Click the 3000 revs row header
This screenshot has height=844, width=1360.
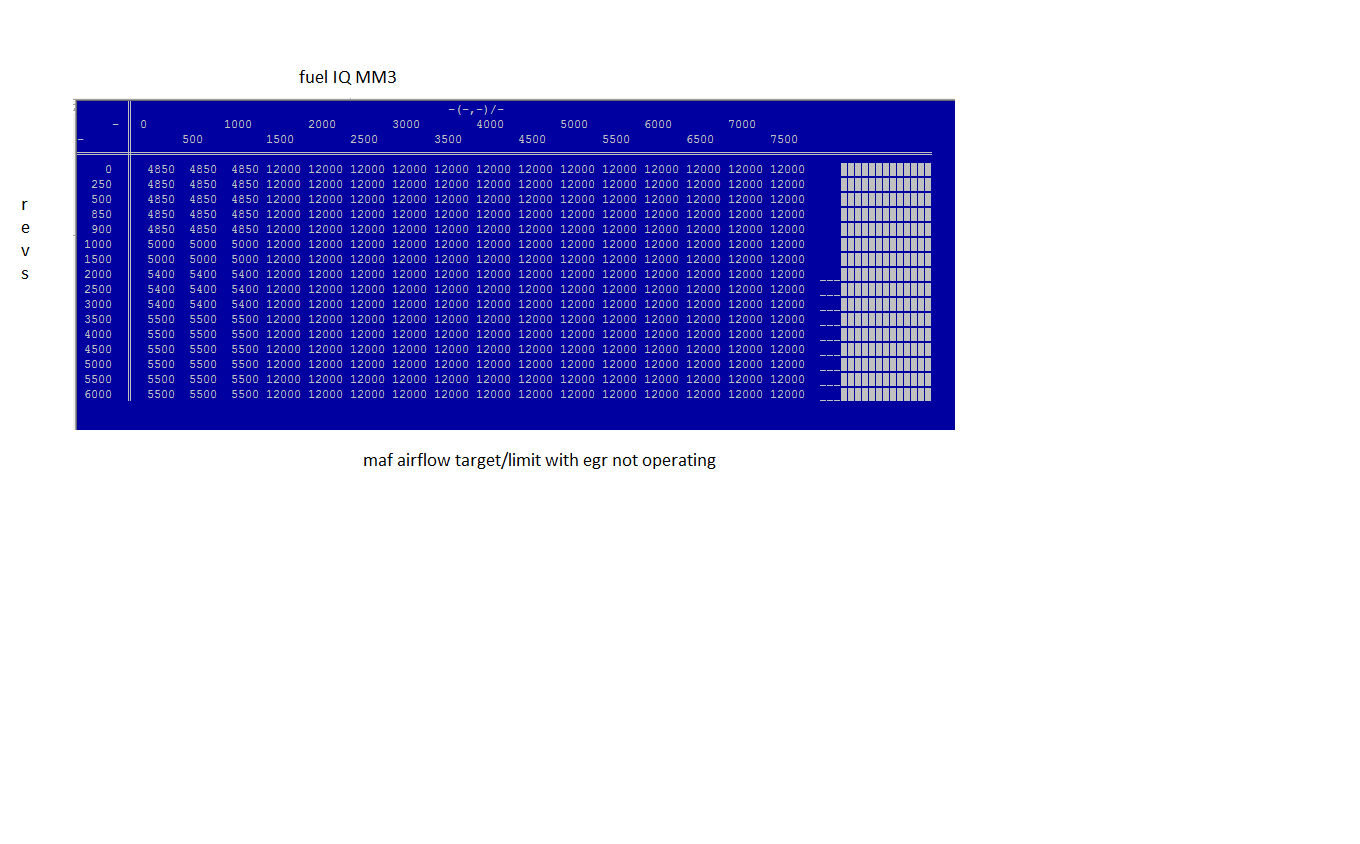click(x=98, y=305)
